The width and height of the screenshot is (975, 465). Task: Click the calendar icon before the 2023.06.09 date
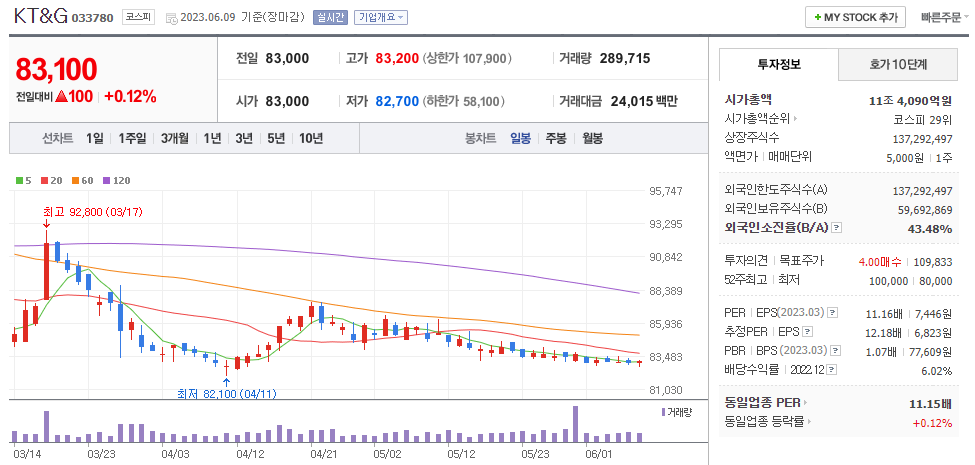(172, 18)
